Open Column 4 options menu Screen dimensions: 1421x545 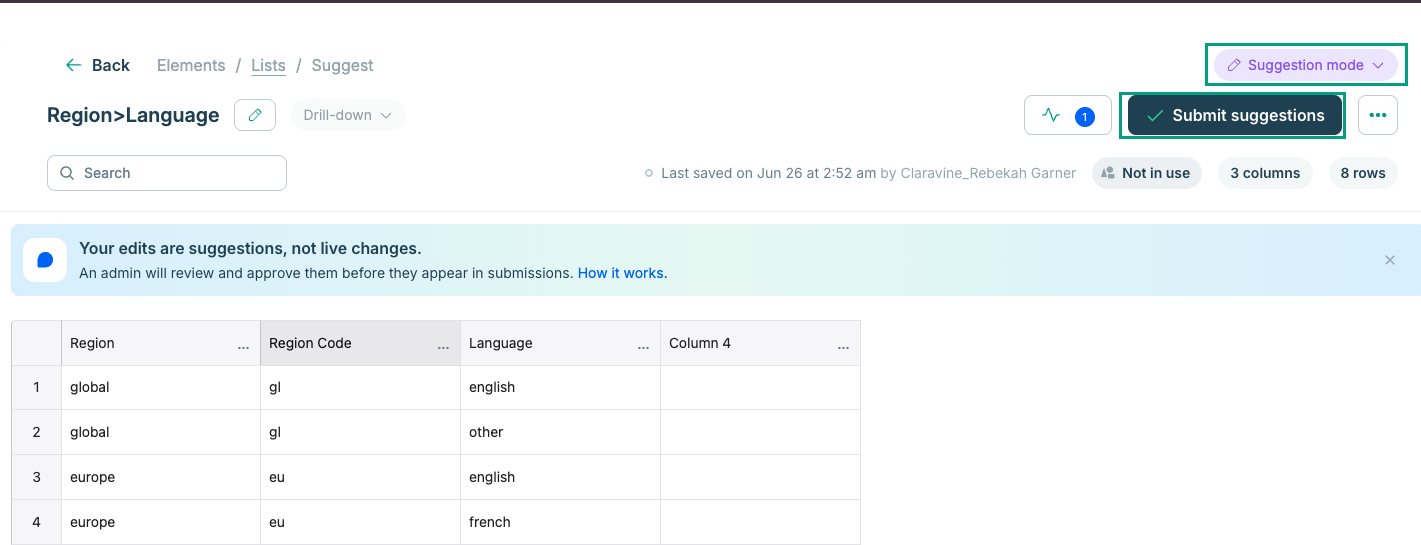pos(844,347)
